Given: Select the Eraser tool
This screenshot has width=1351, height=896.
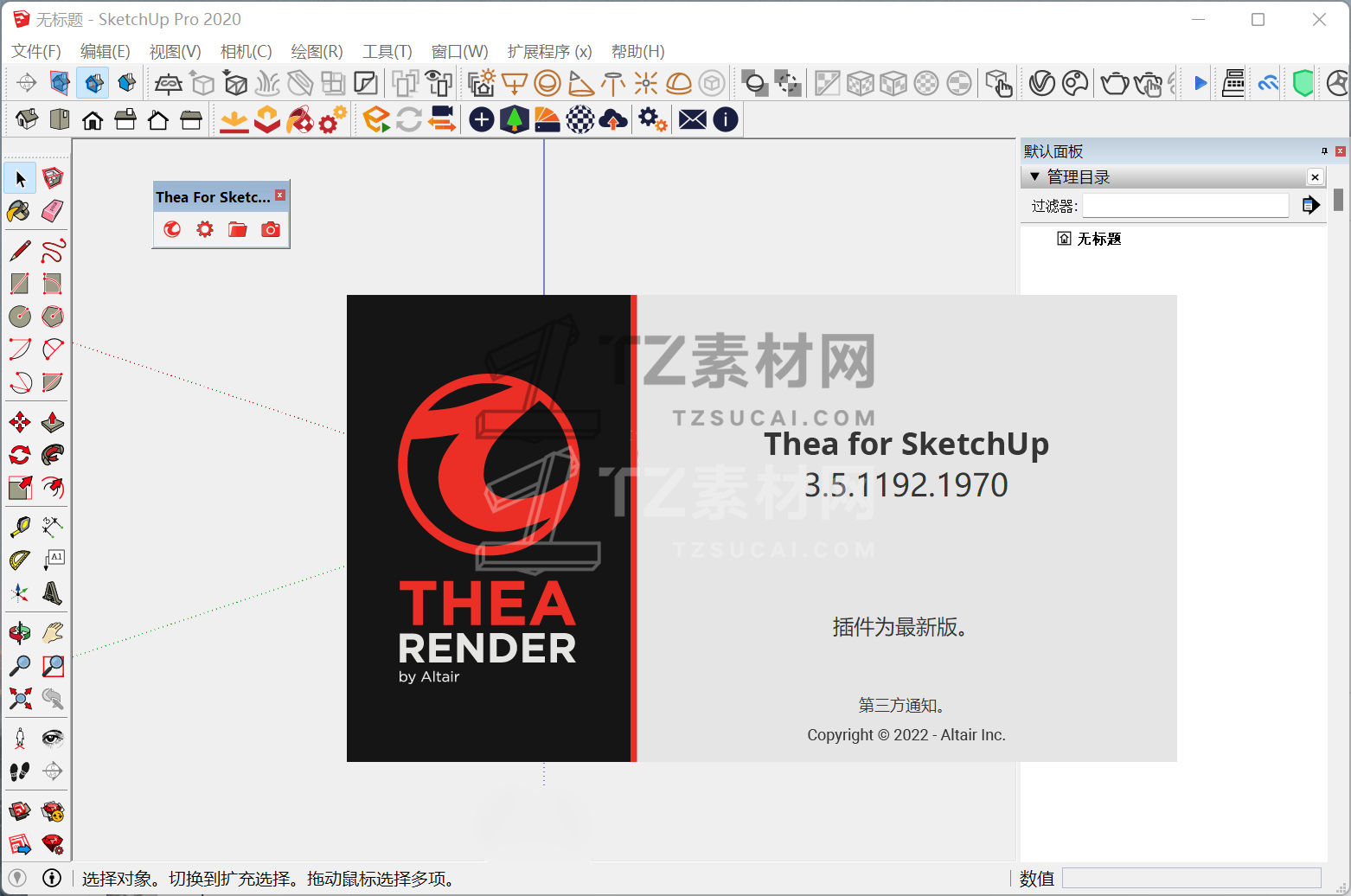Looking at the screenshot, I should point(53,211).
